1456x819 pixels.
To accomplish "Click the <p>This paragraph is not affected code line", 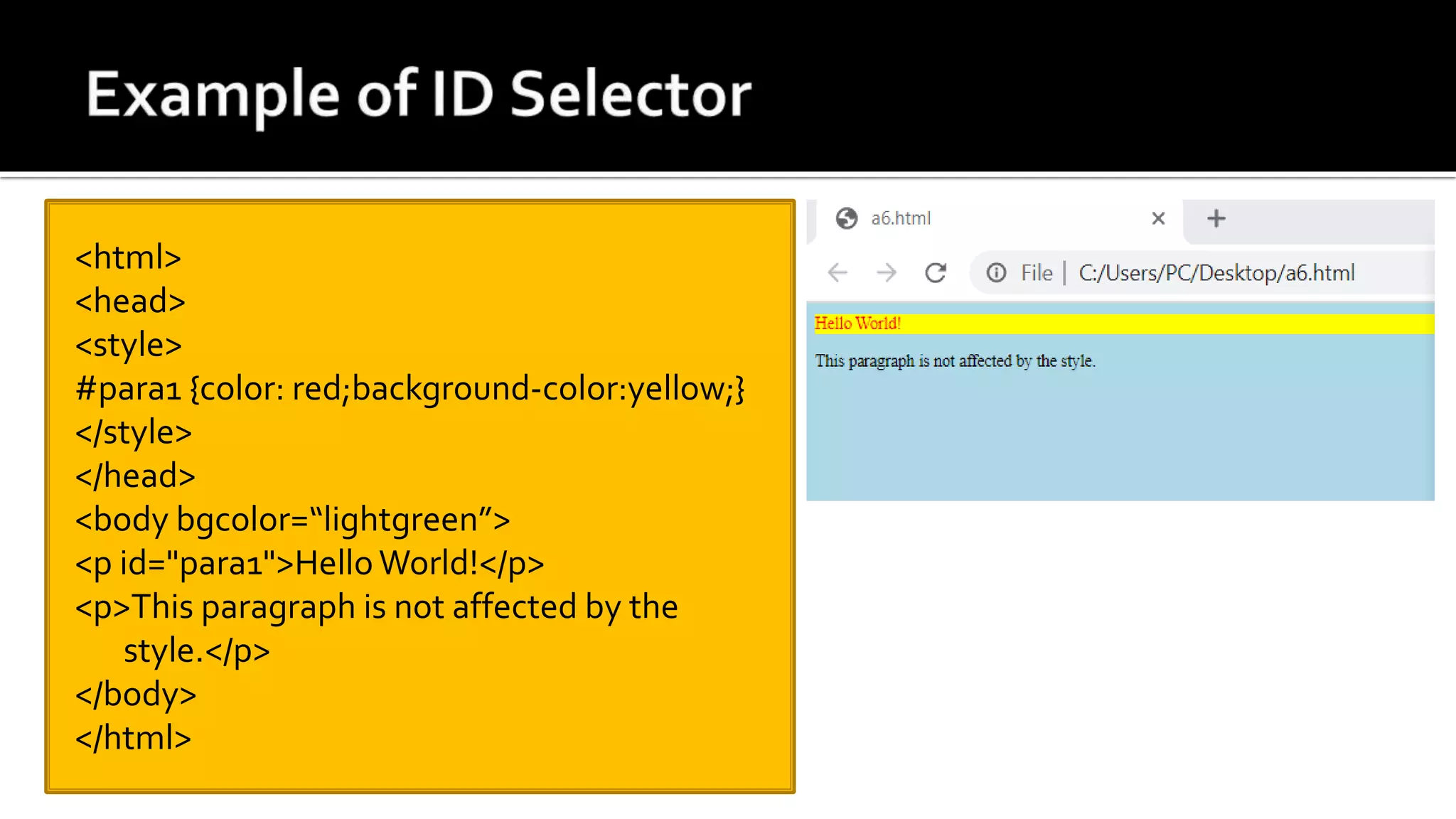I will click(x=377, y=629).
